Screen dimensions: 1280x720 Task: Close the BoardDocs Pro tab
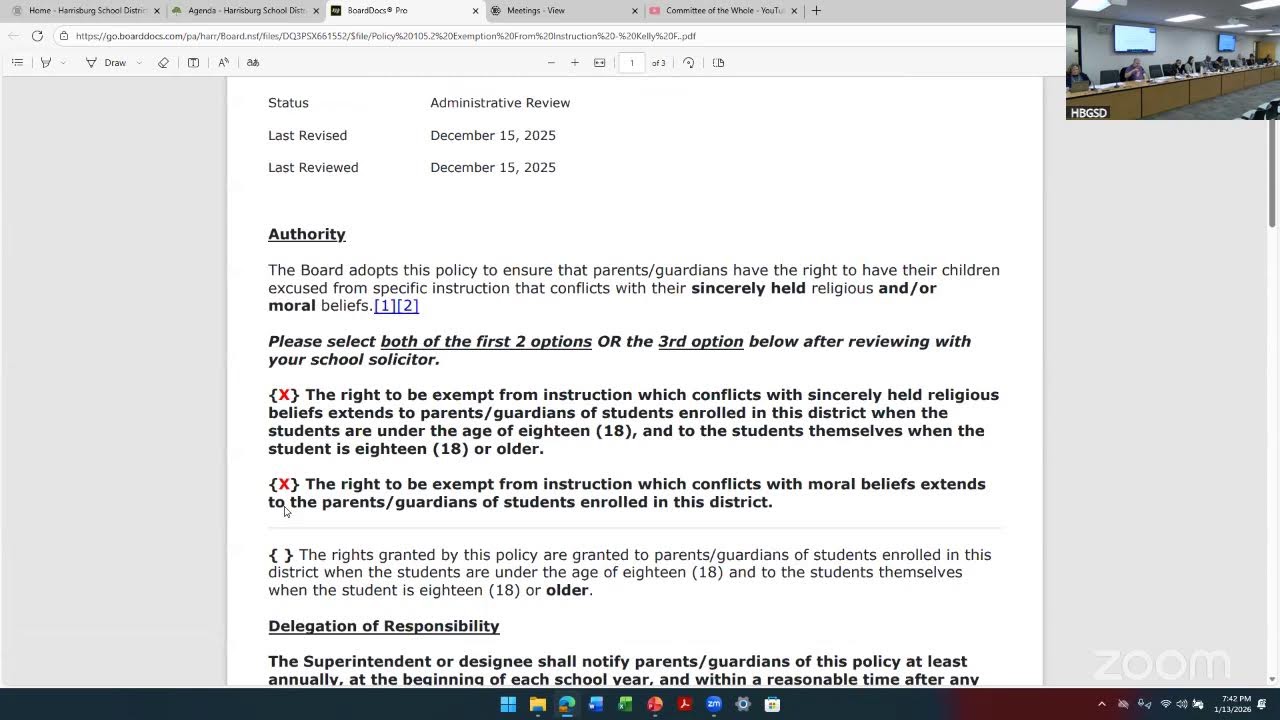coord(476,11)
